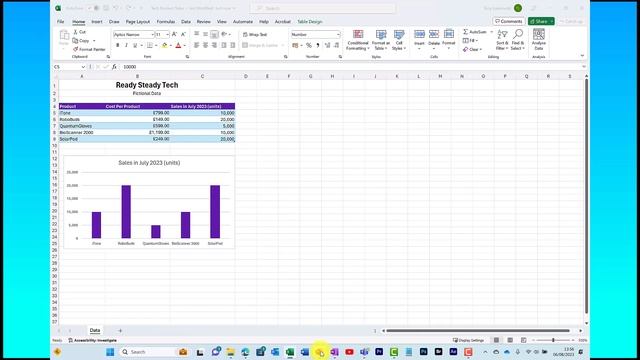Switch to Page Break Preview view
640x360 pixels.
[524, 340]
